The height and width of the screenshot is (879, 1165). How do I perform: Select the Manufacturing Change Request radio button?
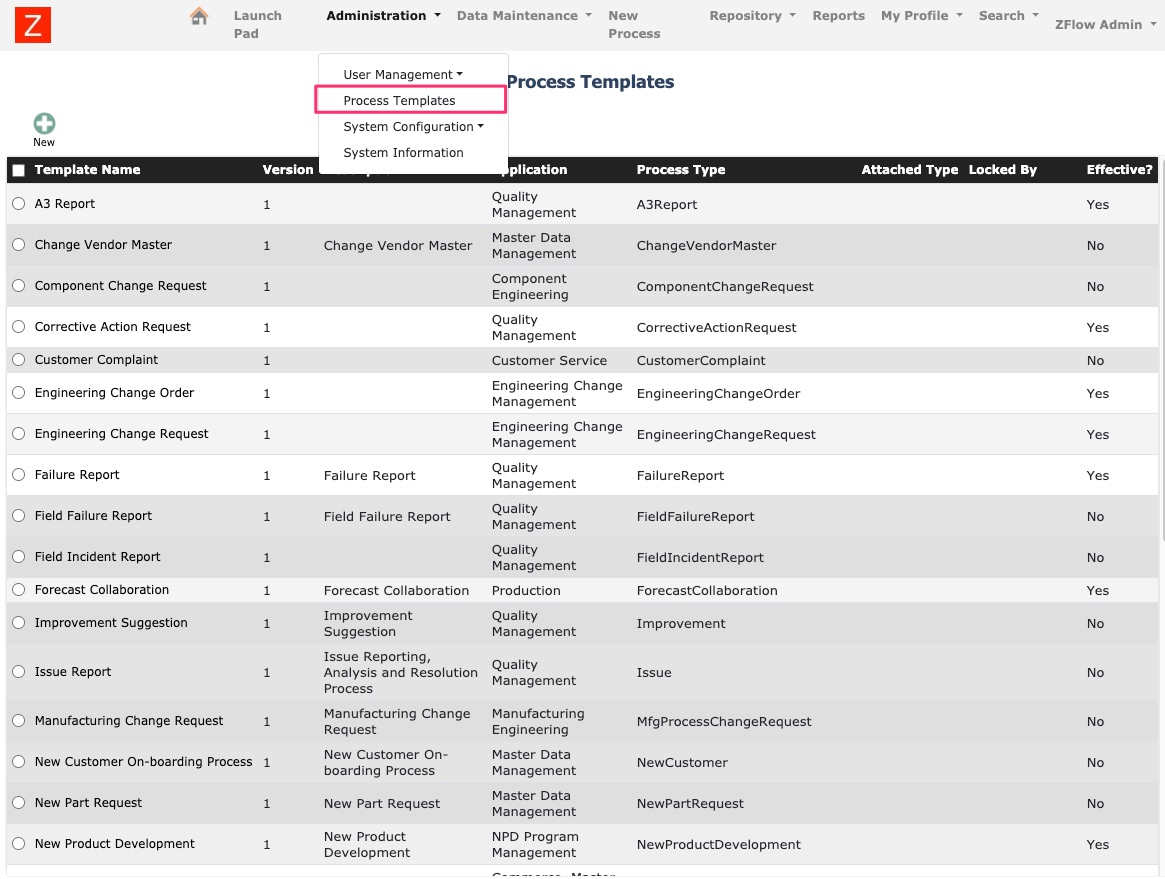click(x=19, y=720)
